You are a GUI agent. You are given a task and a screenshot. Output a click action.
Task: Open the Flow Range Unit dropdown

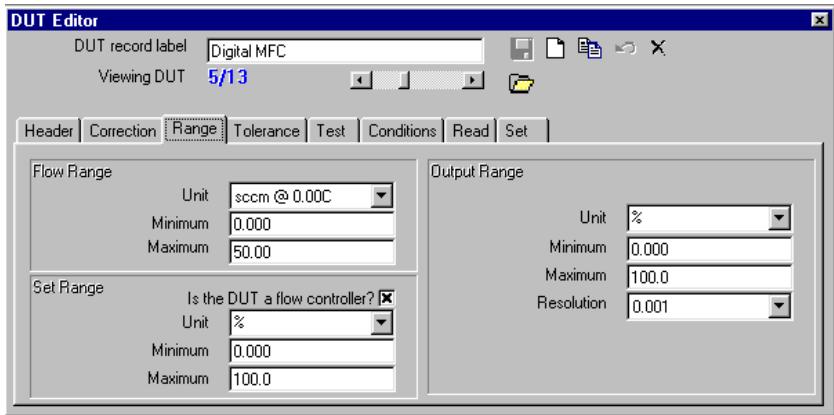click(x=381, y=196)
